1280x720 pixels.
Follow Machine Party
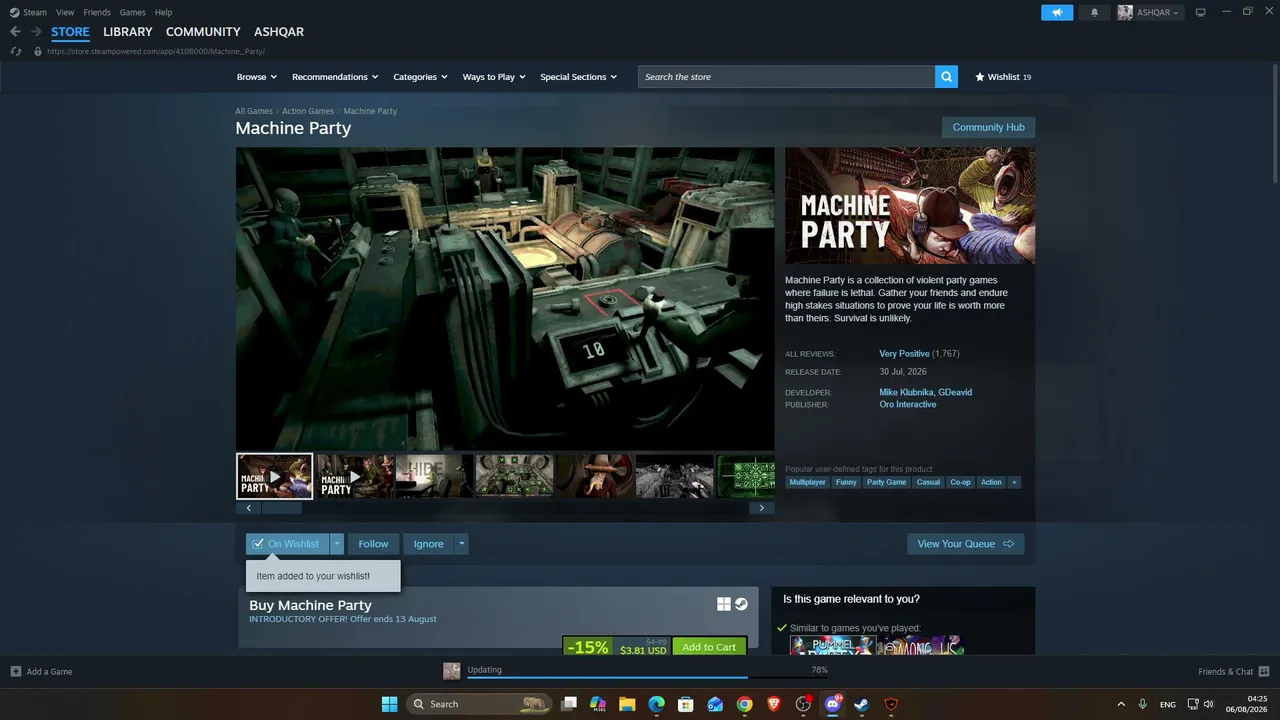click(373, 544)
